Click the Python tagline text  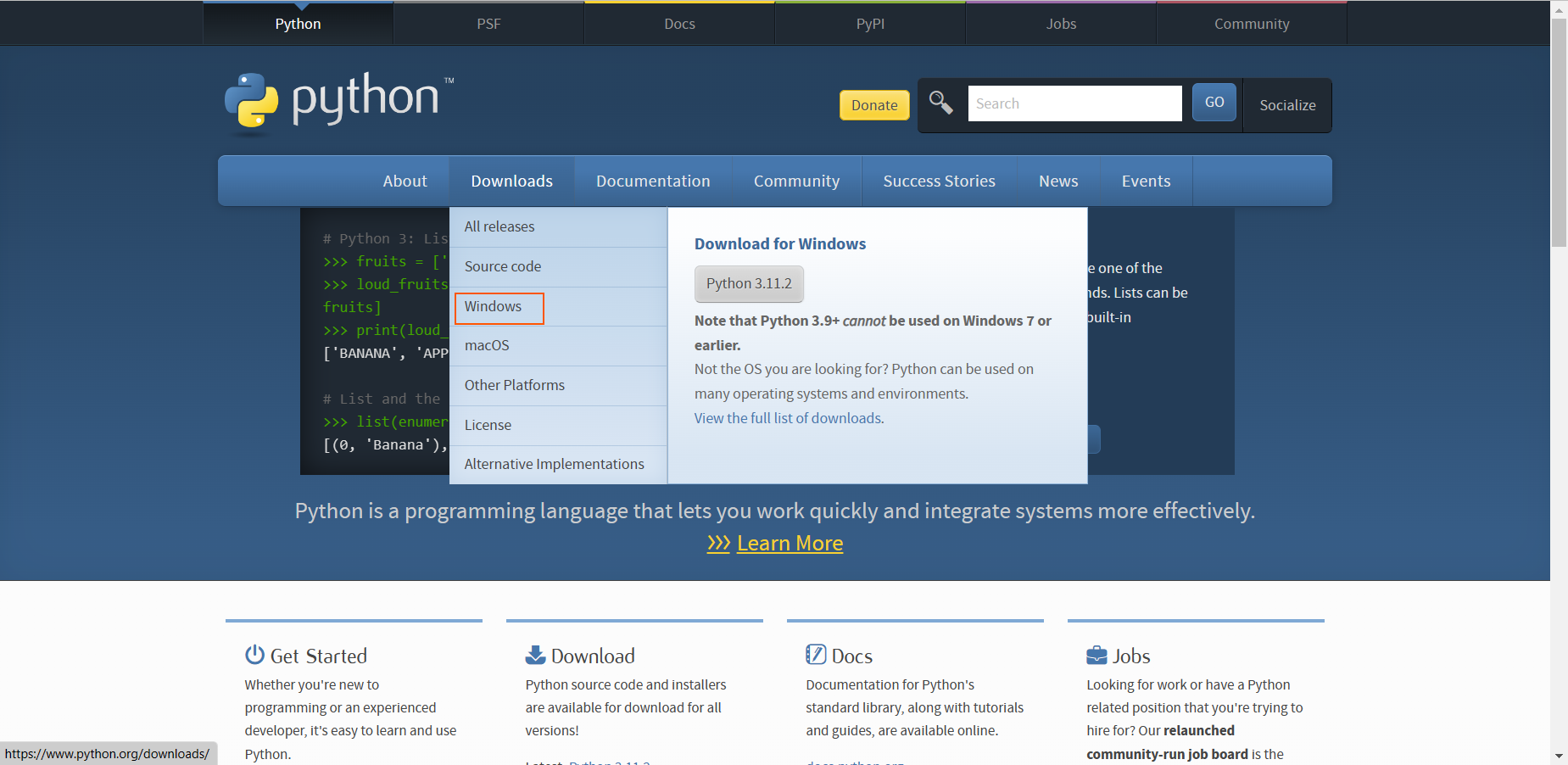(775, 511)
